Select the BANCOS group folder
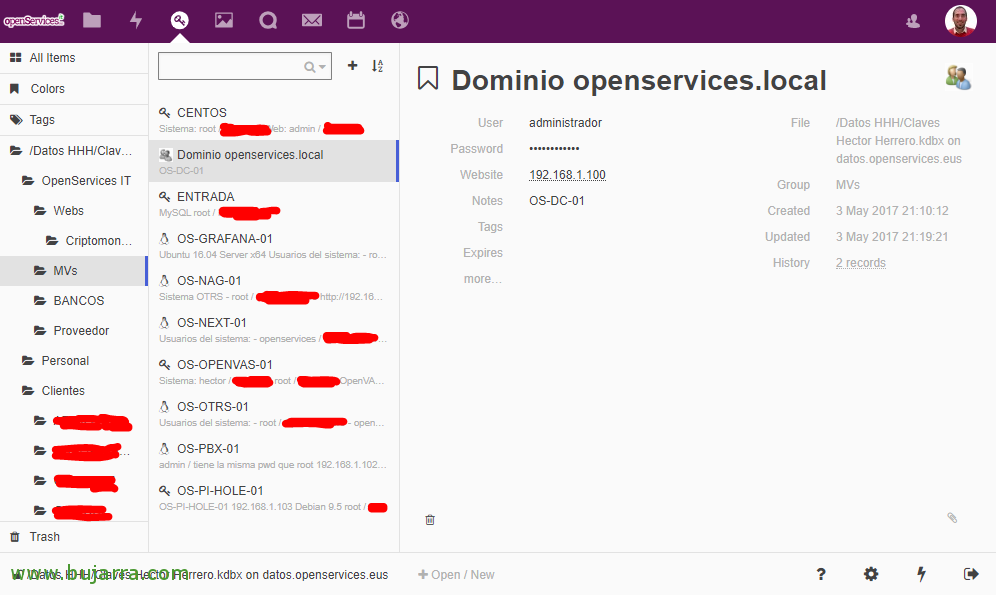The height and width of the screenshot is (595, 996). click(78, 301)
